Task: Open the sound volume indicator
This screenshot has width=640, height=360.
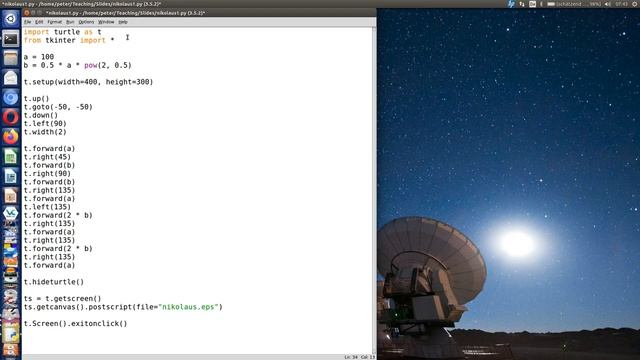Action: coord(607,4)
